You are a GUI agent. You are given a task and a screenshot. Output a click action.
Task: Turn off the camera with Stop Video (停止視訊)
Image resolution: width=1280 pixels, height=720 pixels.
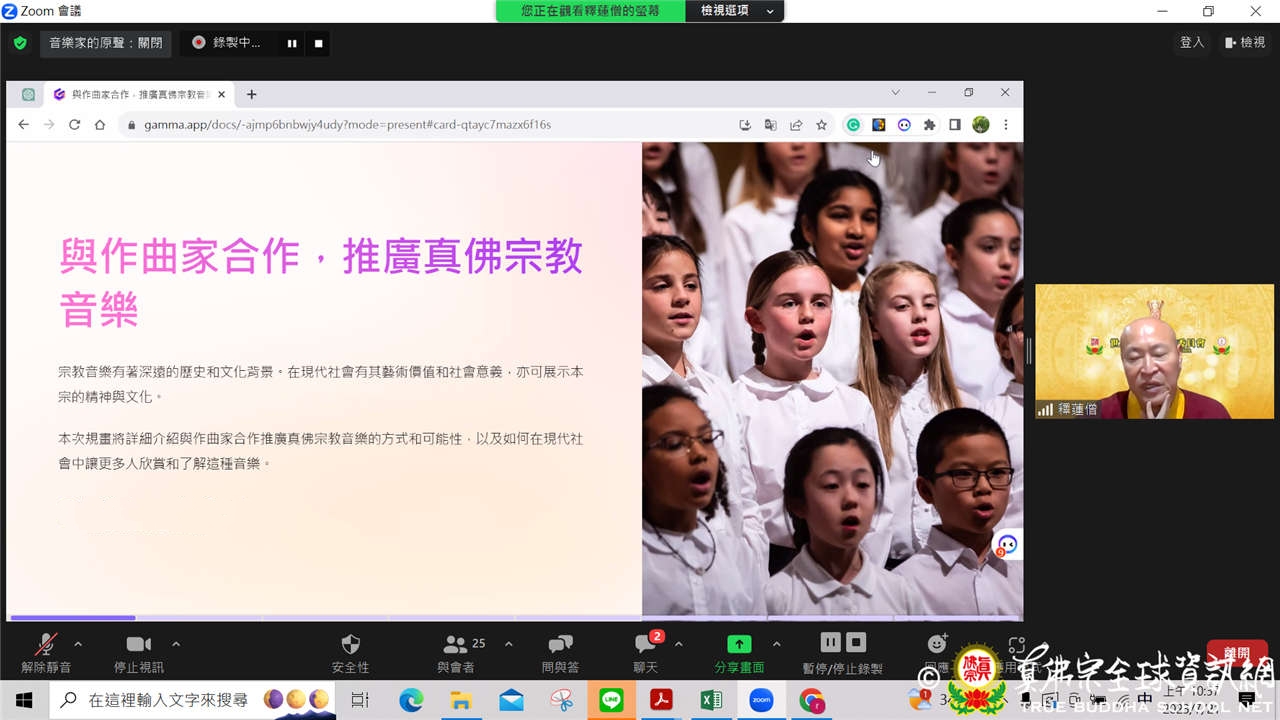(138, 653)
